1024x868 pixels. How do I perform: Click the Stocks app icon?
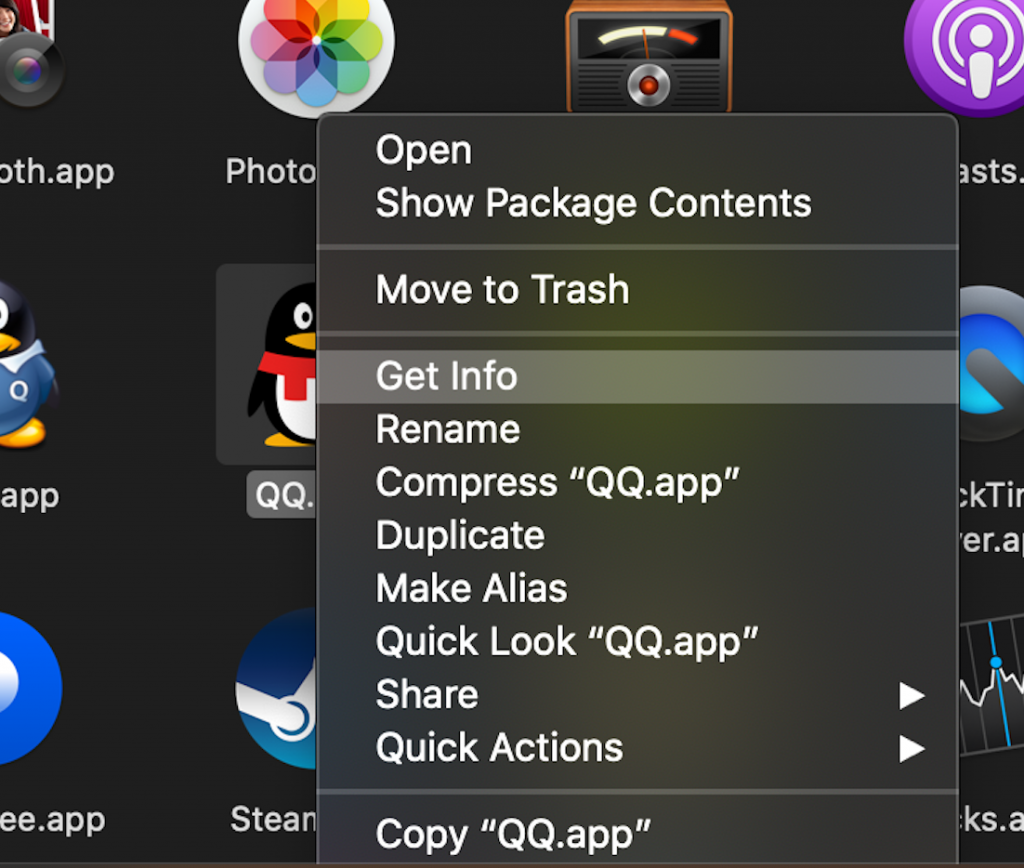tap(990, 690)
